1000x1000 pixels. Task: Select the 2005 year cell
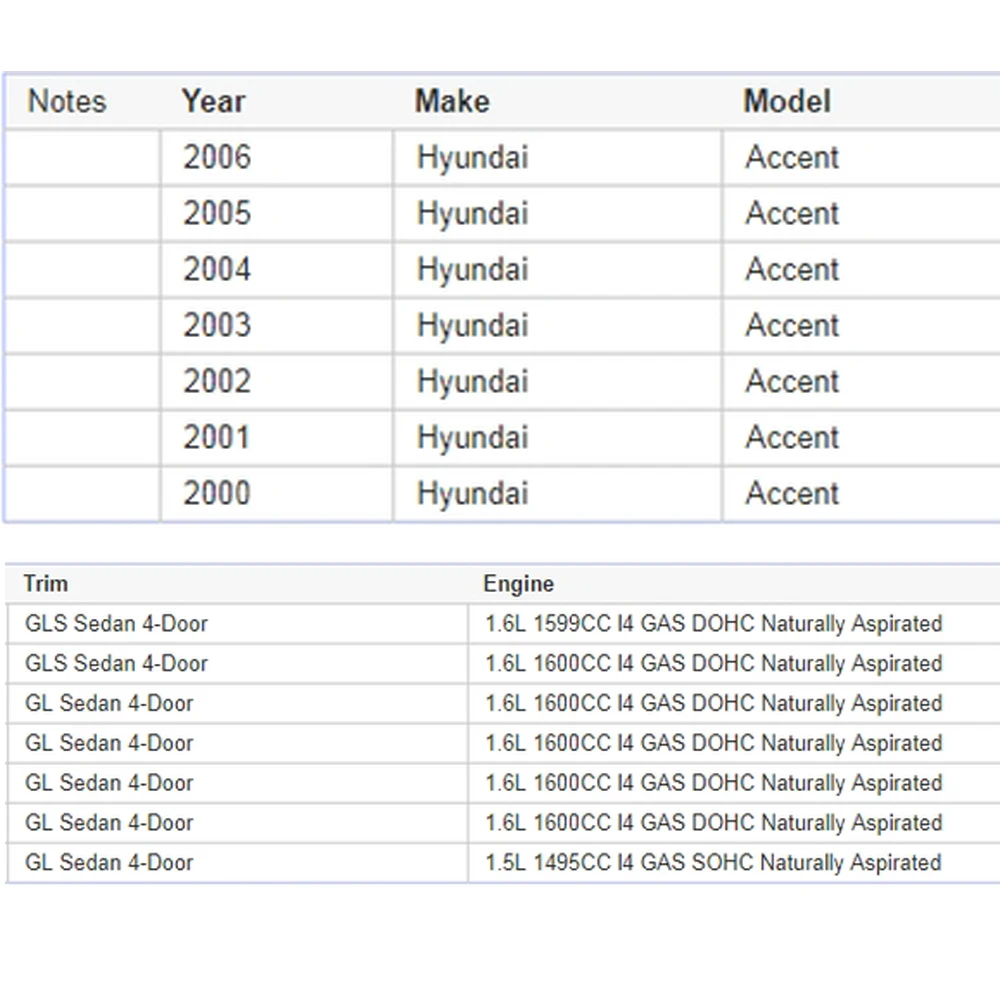pyautogui.click(x=217, y=213)
